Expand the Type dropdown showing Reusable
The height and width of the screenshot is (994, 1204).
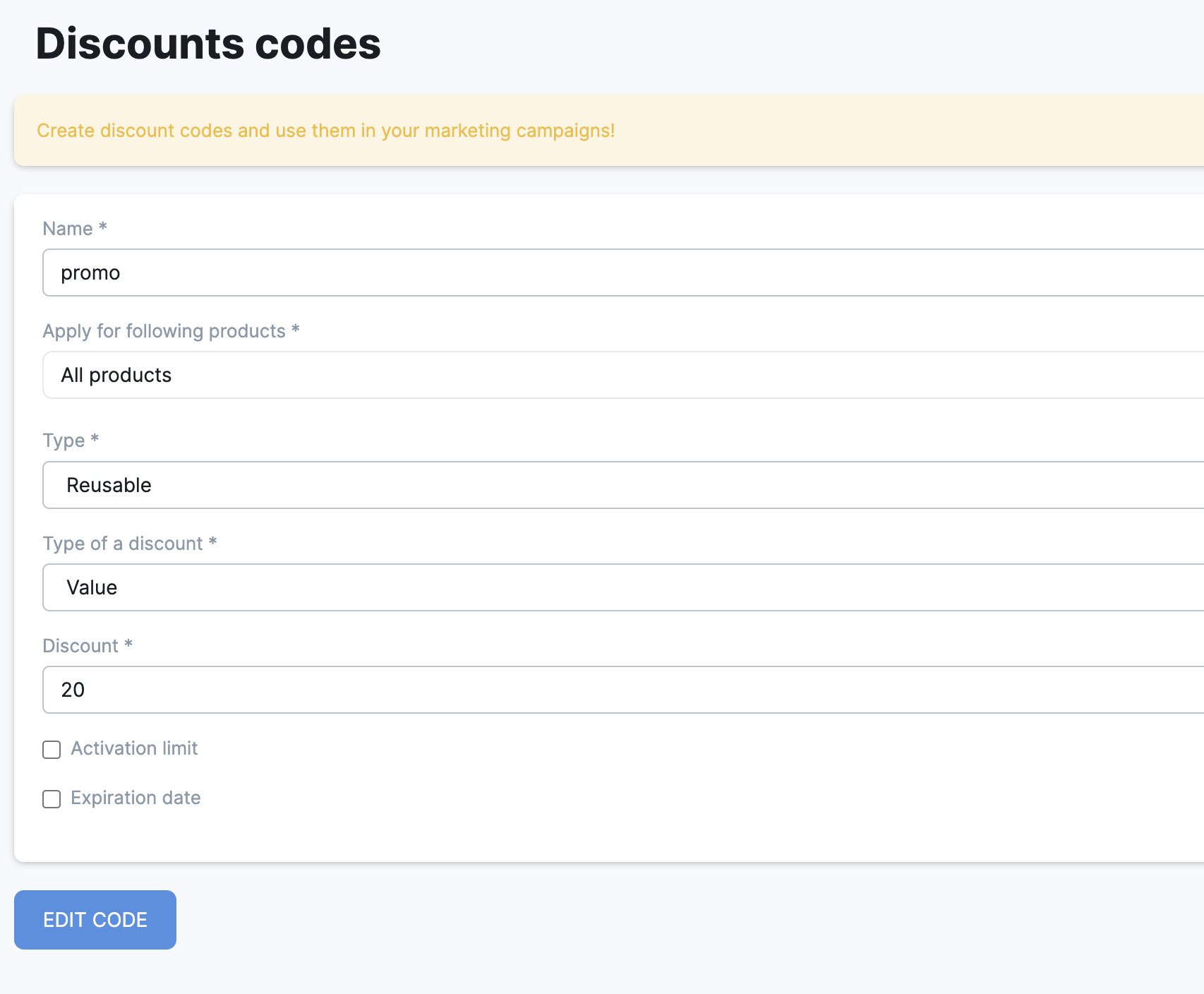pyautogui.click(x=621, y=485)
